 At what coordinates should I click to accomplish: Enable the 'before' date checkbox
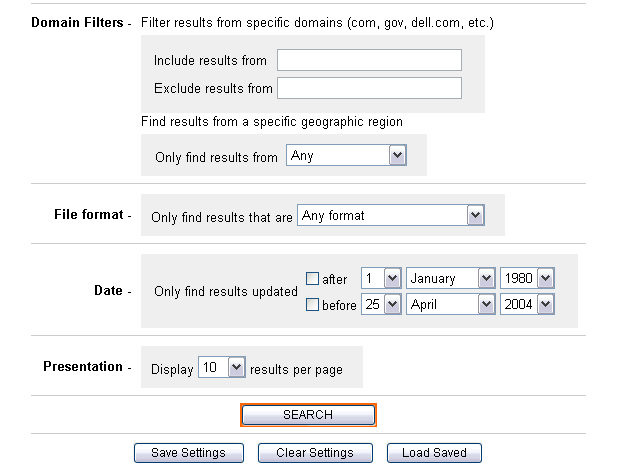[x=312, y=305]
